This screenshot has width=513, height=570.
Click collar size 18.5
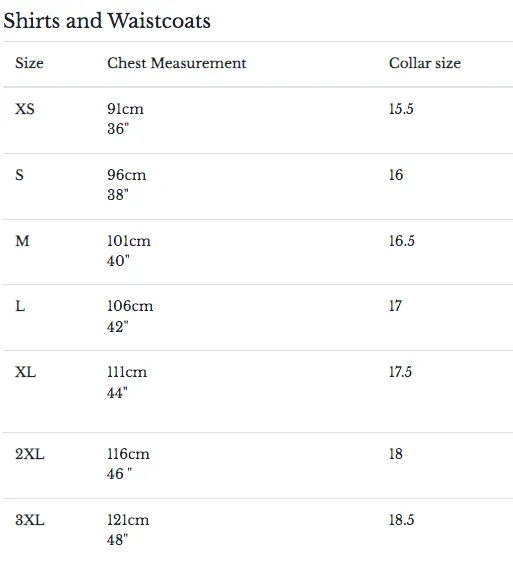401,520
